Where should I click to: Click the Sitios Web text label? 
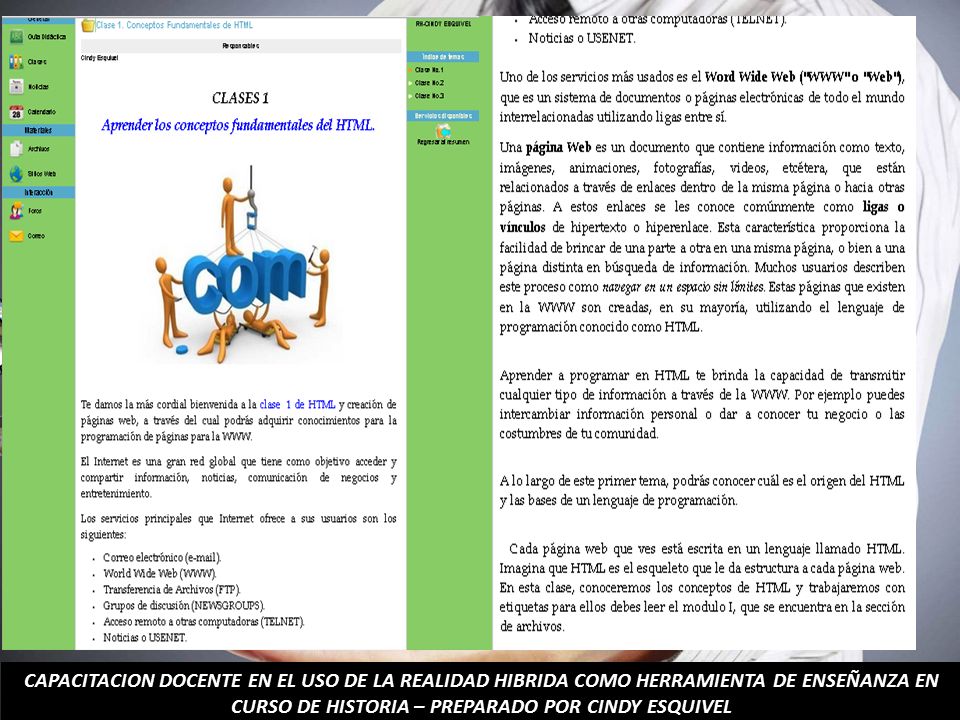click(42, 174)
